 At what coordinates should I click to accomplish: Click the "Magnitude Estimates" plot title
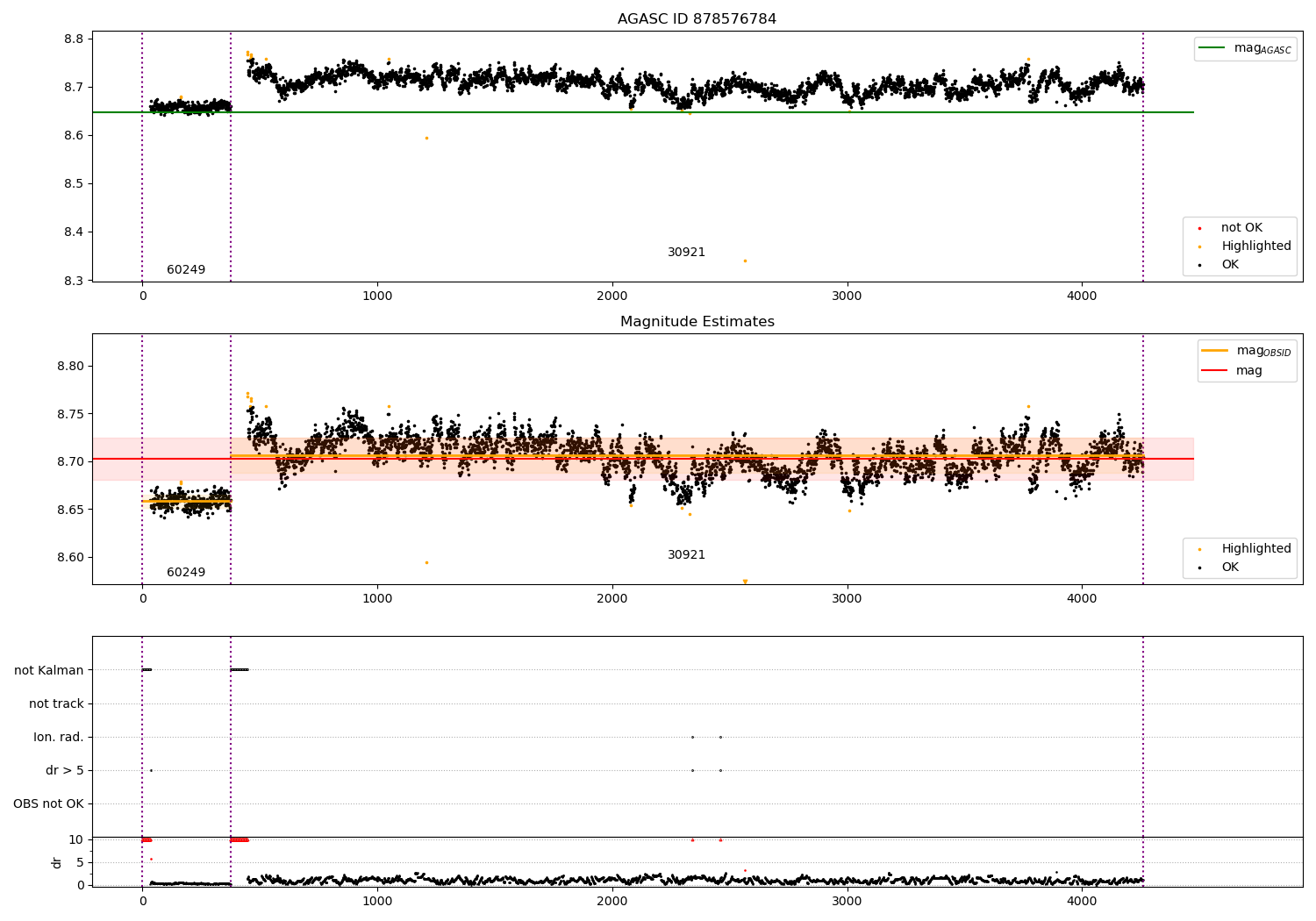click(697, 322)
